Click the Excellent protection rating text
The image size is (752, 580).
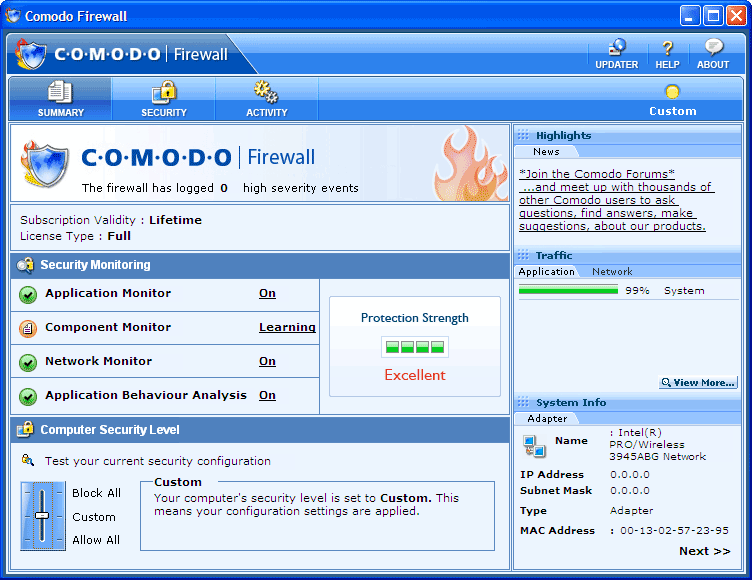pos(415,375)
